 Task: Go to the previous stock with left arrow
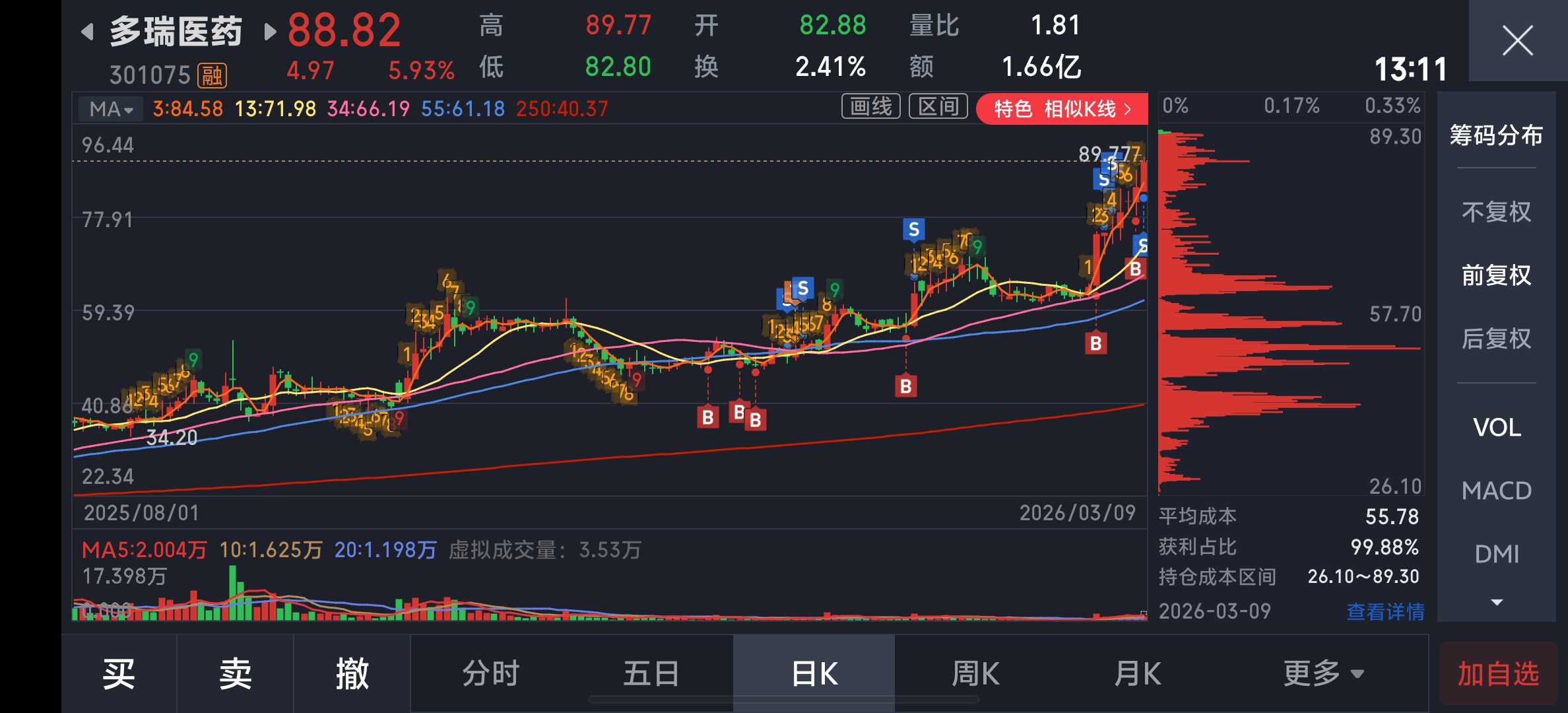[87, 32]
